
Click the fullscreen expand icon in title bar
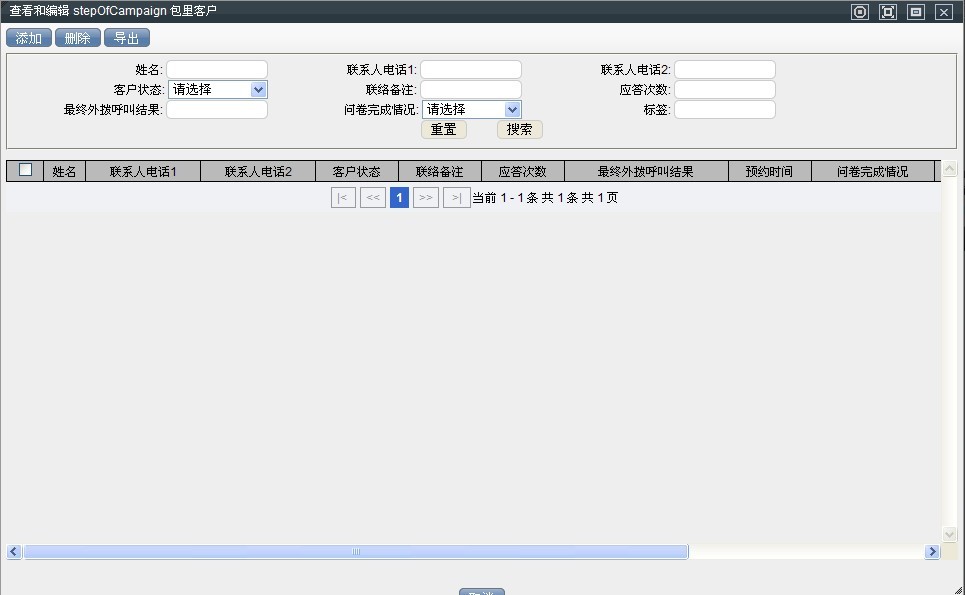(887, 12)
